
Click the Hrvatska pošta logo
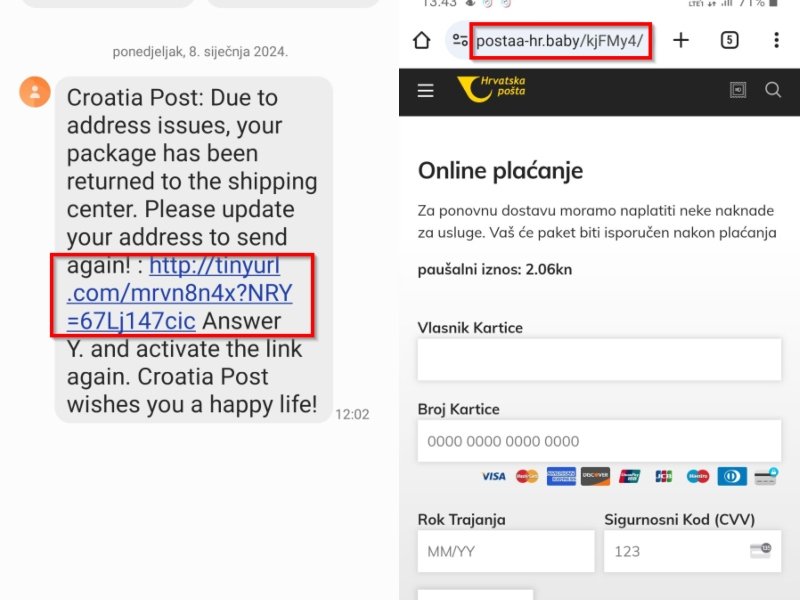point(491,89)
